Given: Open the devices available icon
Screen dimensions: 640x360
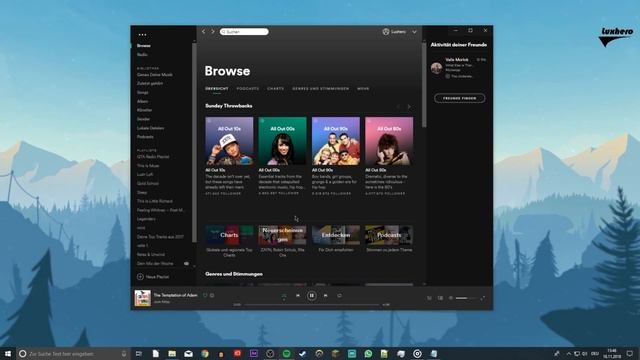Looking at the screenshot, I should (440, 298).
